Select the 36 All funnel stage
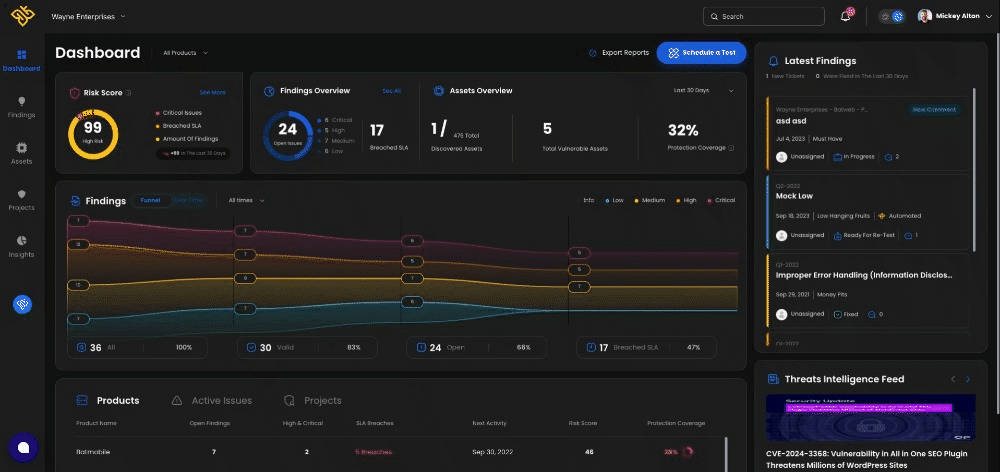 (137, 348)
